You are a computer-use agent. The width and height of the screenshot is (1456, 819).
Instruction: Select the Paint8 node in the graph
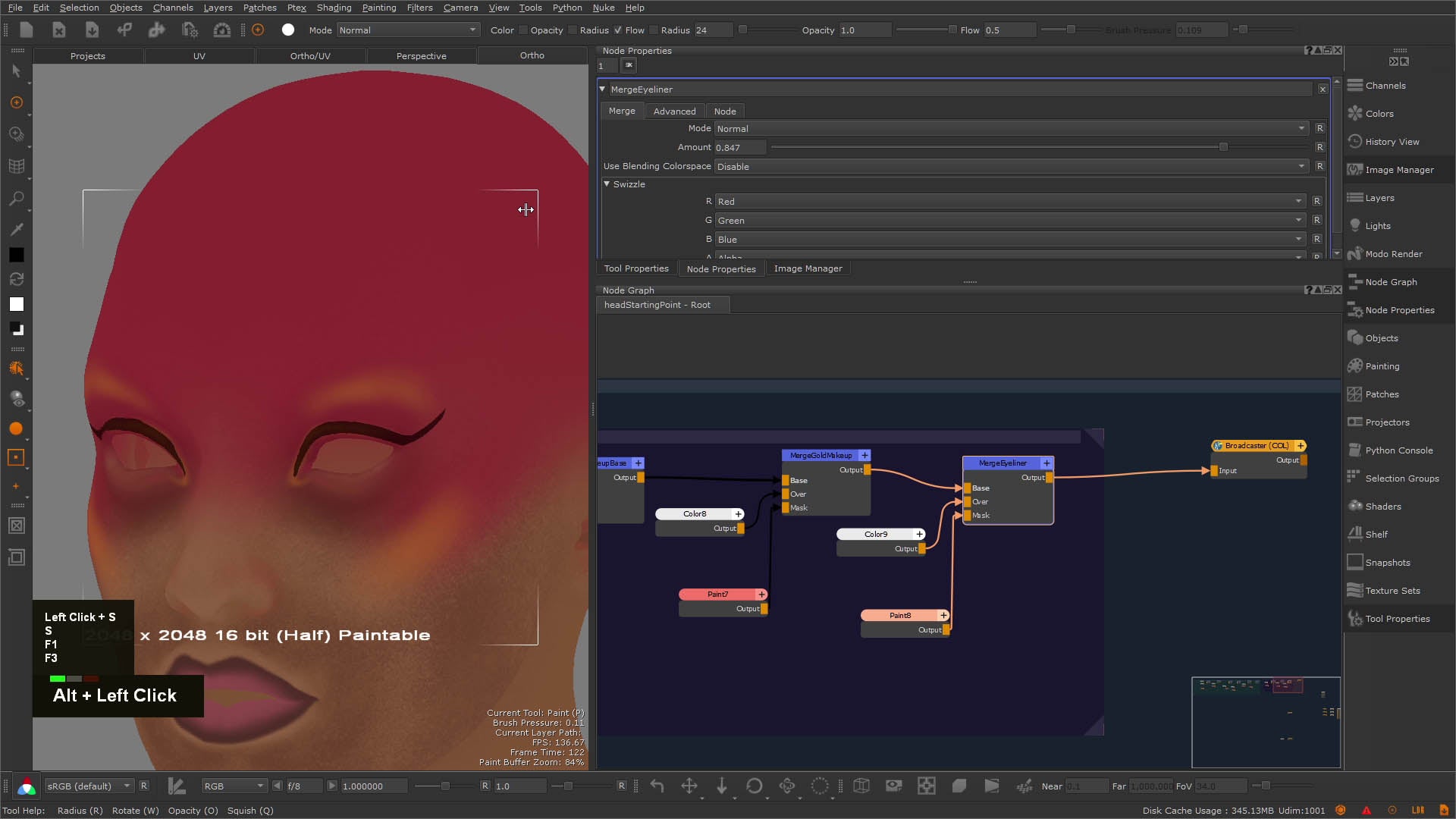(900, 616)
